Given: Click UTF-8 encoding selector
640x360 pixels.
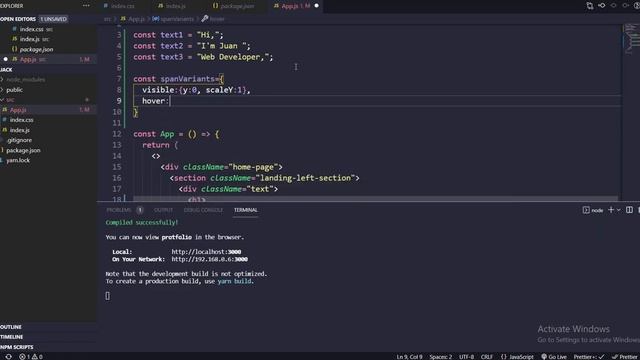Looking at the screenshot, I should pos(467,357).
